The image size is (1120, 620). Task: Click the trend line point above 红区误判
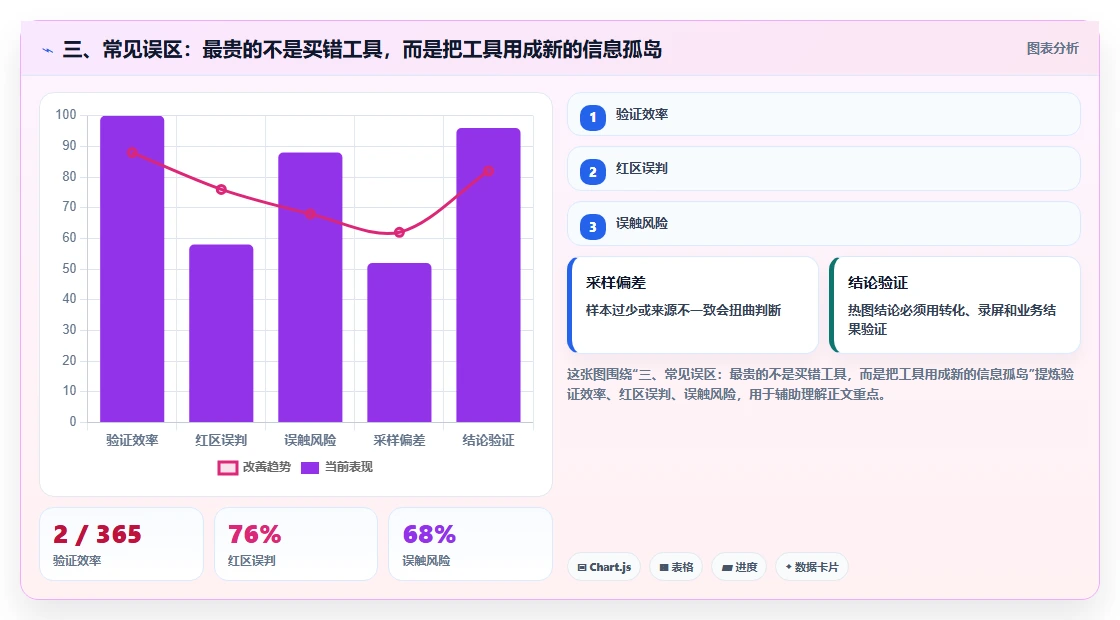[x=221, y=189]
